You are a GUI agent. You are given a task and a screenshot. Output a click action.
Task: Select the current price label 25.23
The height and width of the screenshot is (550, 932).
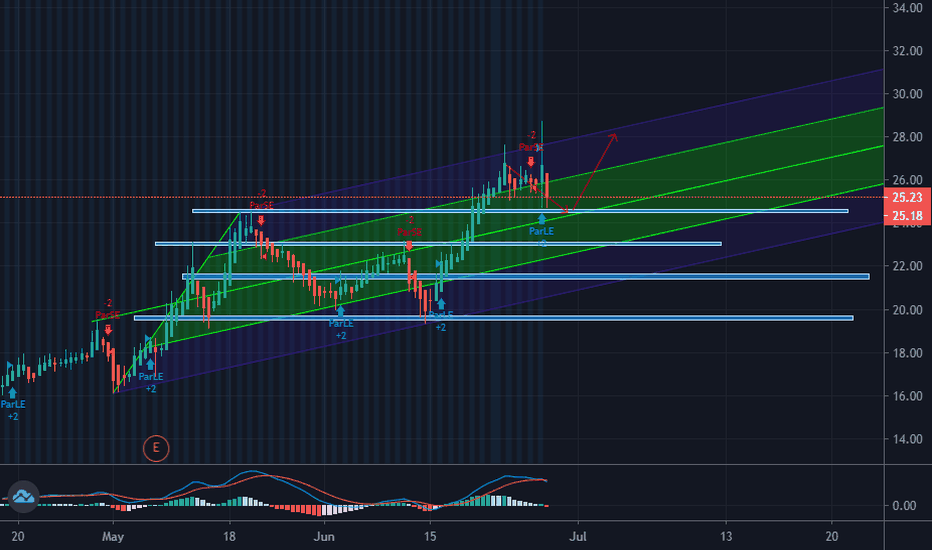(907, 197)
